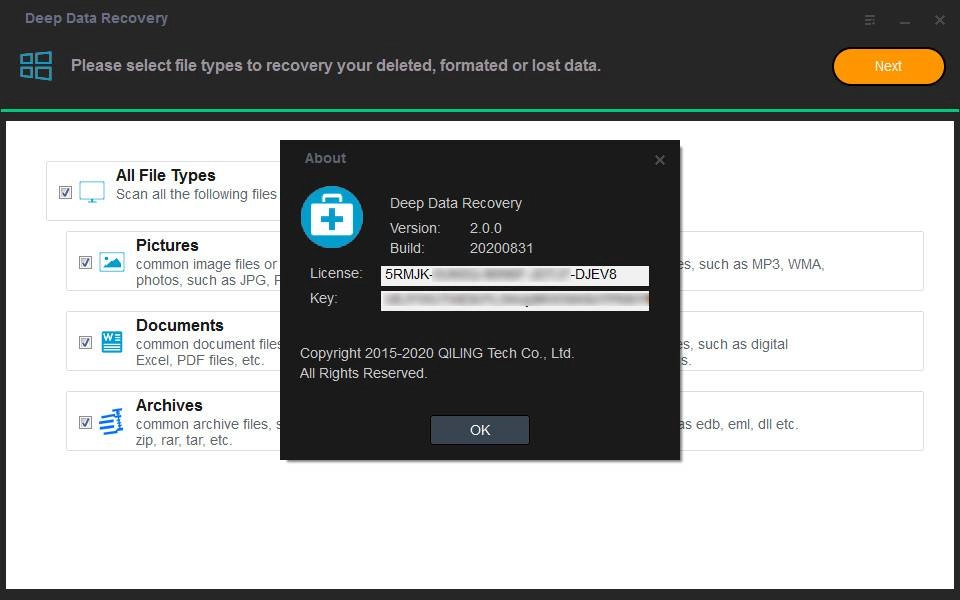Click 'zip, rar, tar, etc.' description text
Image resolution: width=960 pixels, height=600 pixels.
(x=184, y=440)
